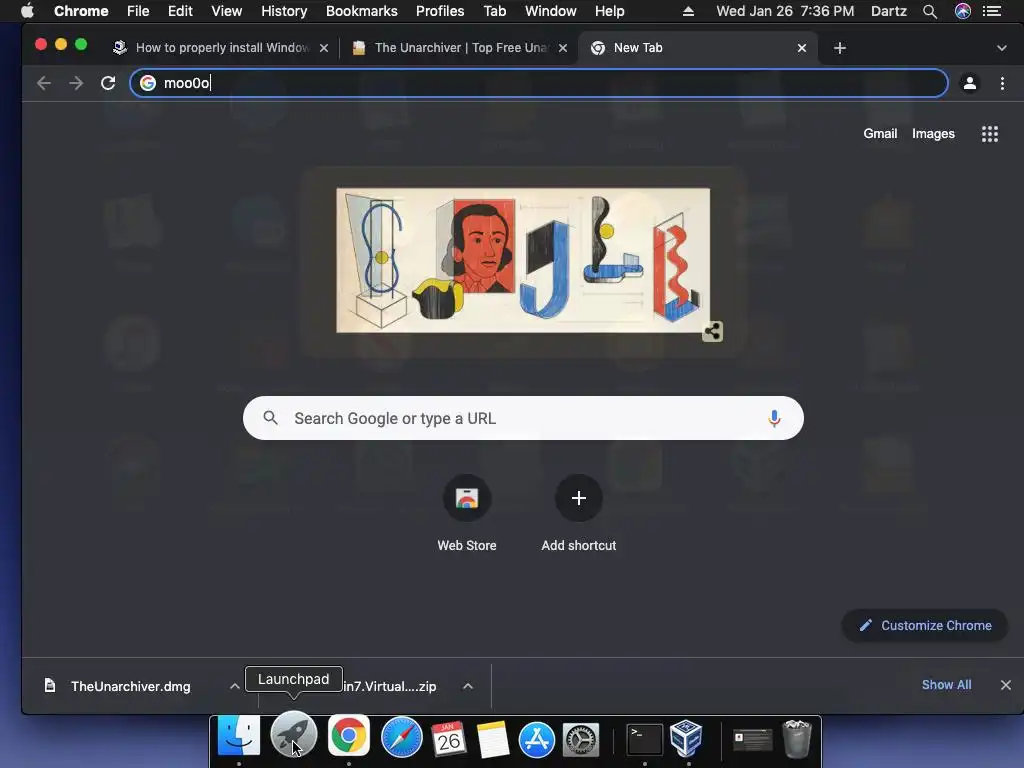Open Notification Center list icon

[x=993, y=11]
